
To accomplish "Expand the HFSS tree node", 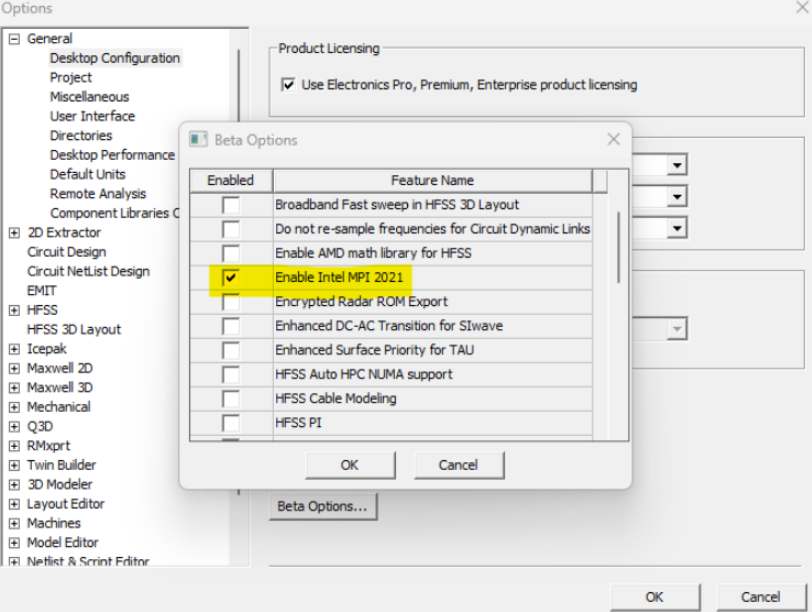I will coord(14,310).
